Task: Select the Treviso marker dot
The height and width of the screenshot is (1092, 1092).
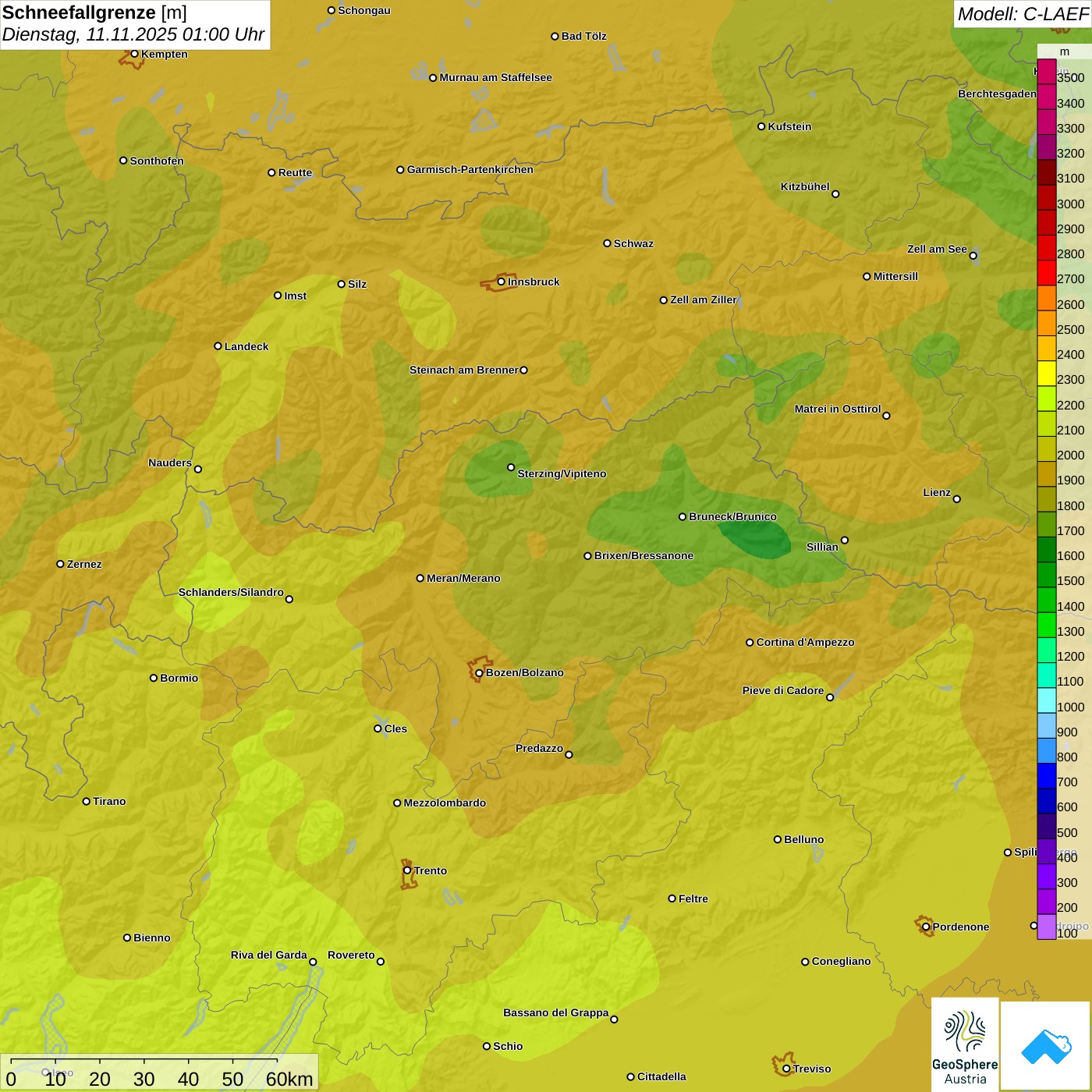Action: (x=786, y=1069)
